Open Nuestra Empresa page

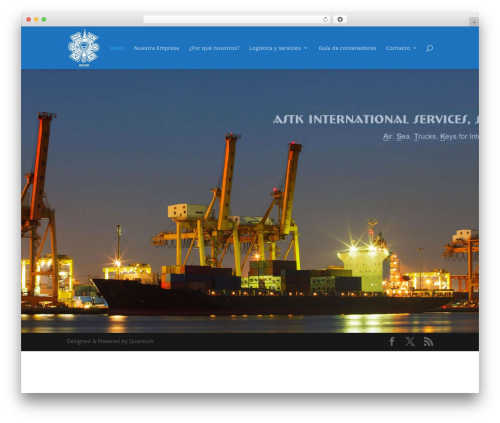(156, 48)
